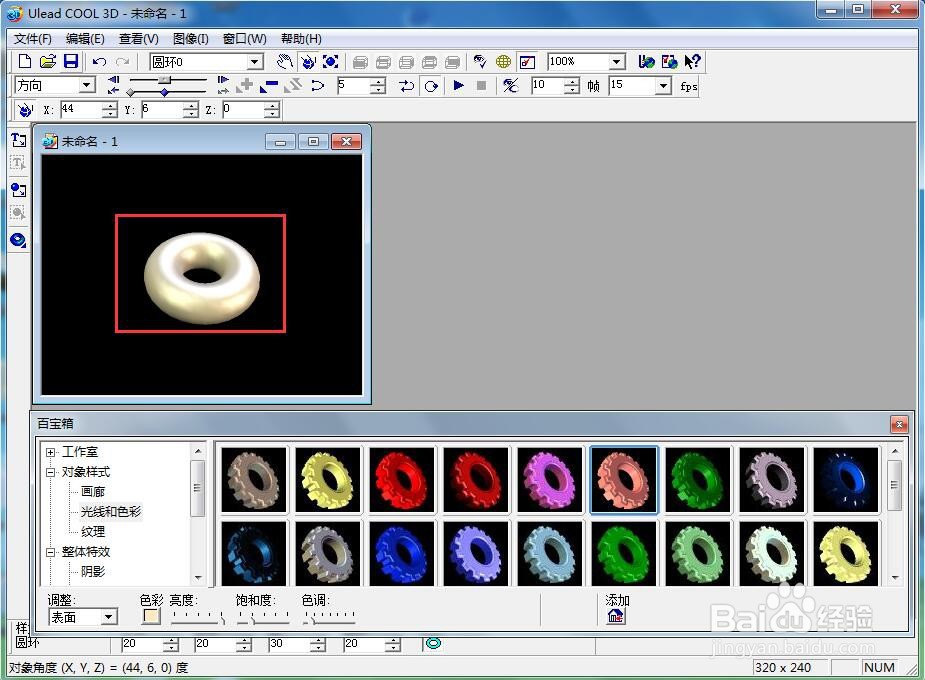Select 阴影 in the tree
The width and height of the screenshot is (925, 680).
(93, 571)
